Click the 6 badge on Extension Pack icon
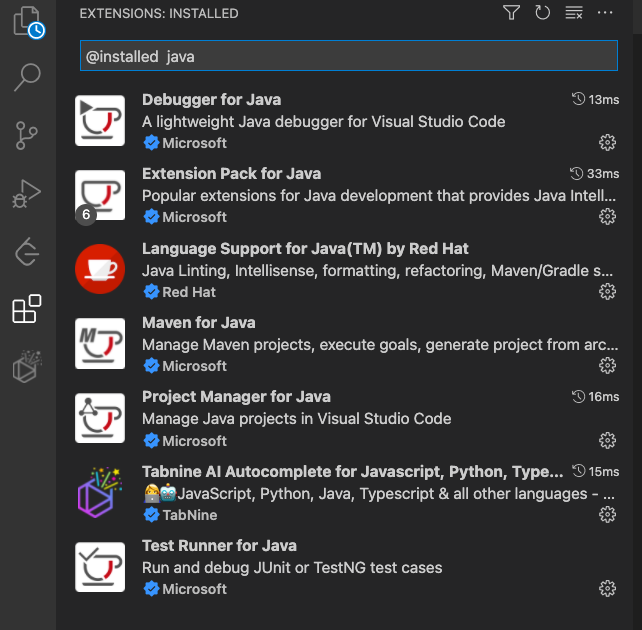 [x=86, y=215]
